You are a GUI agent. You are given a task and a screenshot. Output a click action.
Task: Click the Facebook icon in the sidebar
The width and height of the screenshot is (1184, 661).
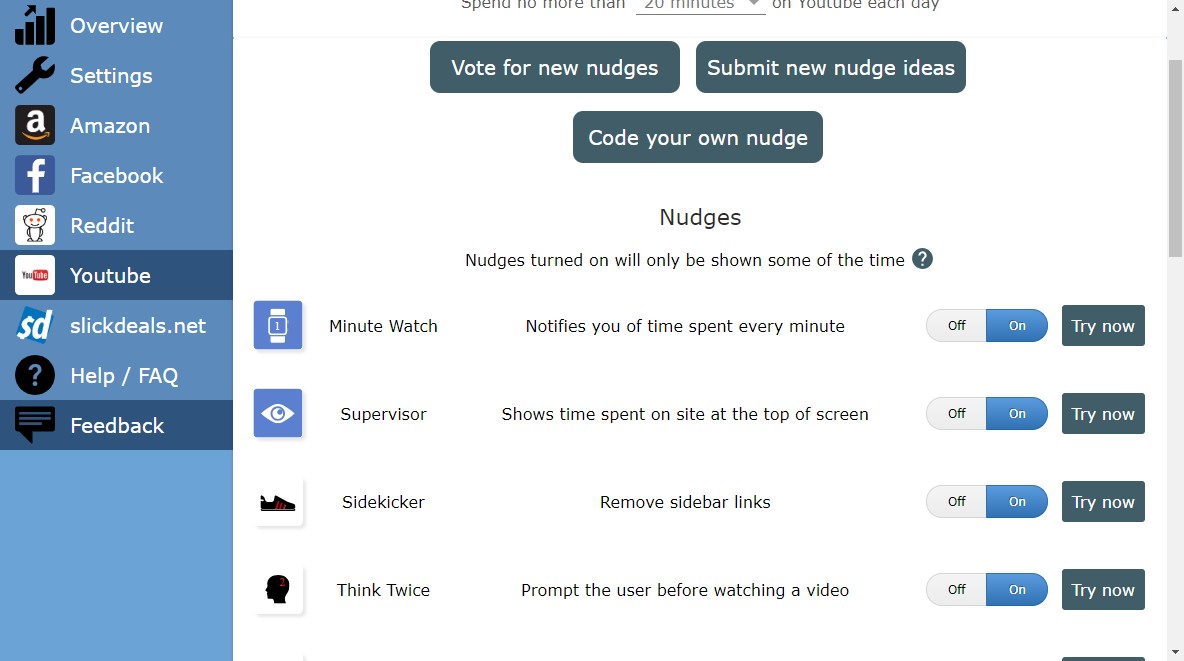tap(34, 175)
